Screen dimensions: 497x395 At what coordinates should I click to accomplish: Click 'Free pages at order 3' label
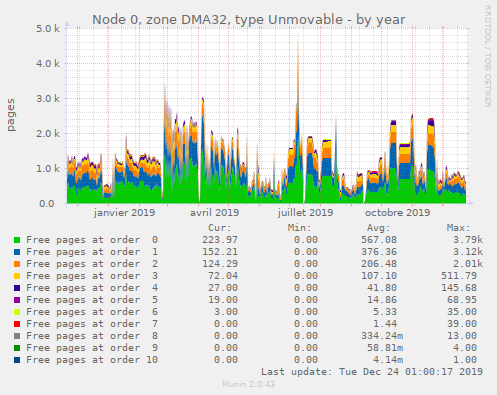tap(92, 276)
